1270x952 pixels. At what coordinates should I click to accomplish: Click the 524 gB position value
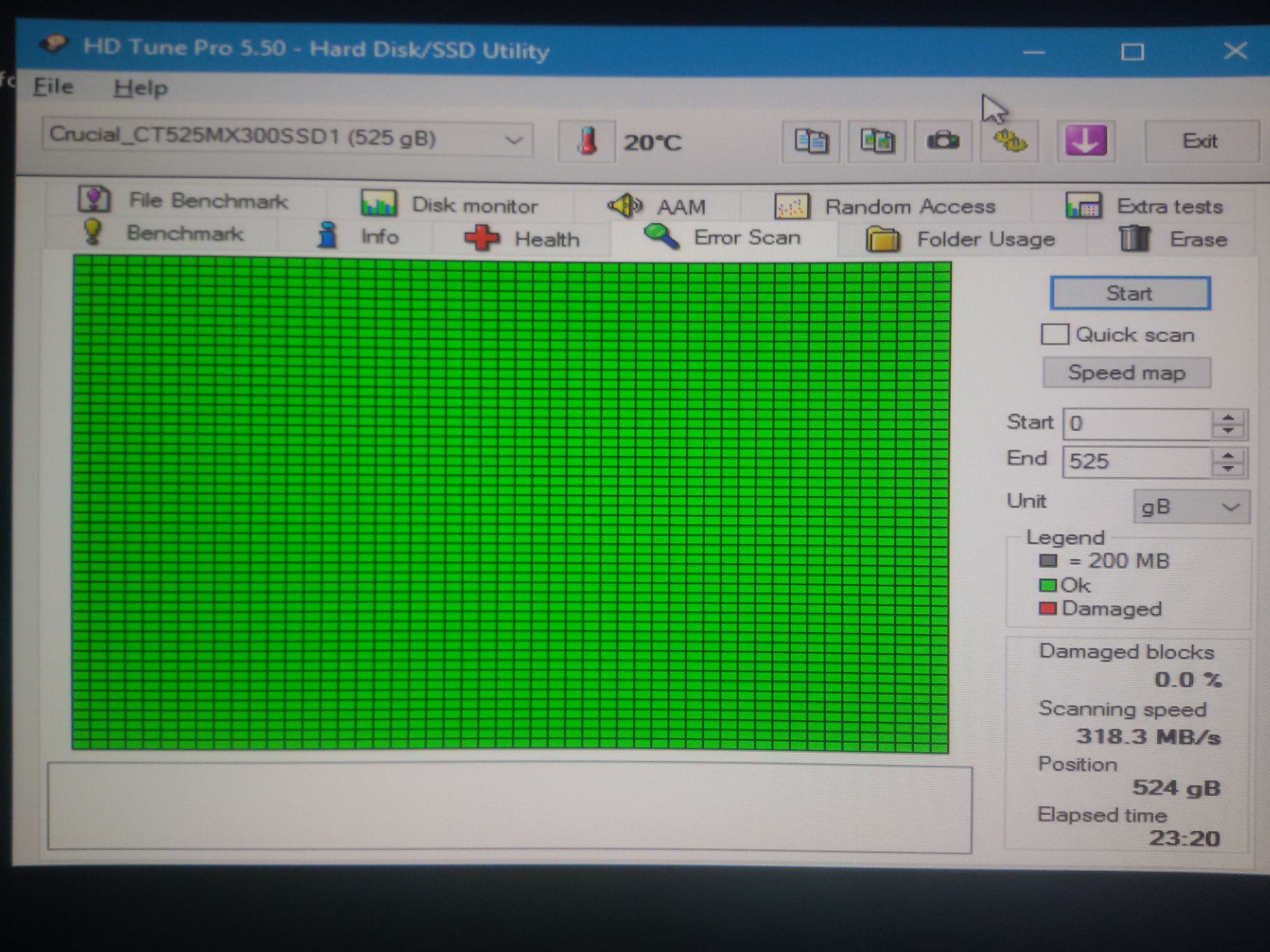click(1176, 788)
